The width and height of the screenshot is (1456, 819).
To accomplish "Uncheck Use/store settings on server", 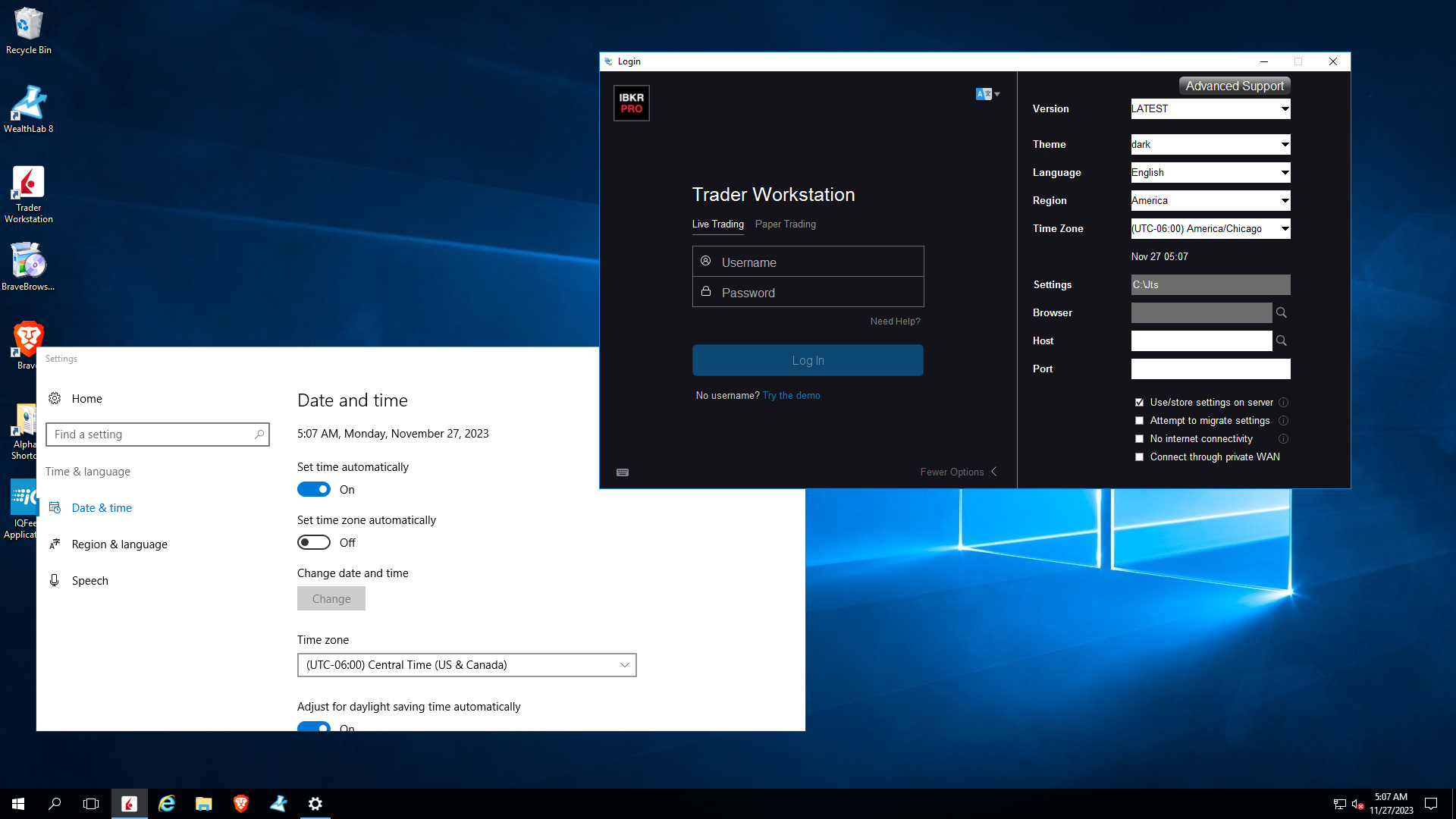I will pyautogui.click(x=1139, y=403).
